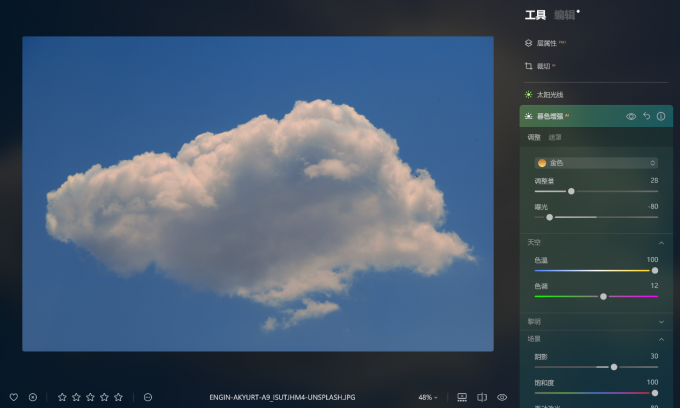Click the fifth rating star

pyautogui.click(x=118, y=397)
